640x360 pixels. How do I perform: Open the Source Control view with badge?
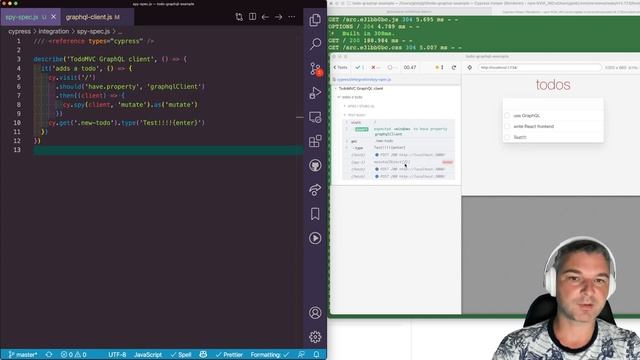pos(316,69)
